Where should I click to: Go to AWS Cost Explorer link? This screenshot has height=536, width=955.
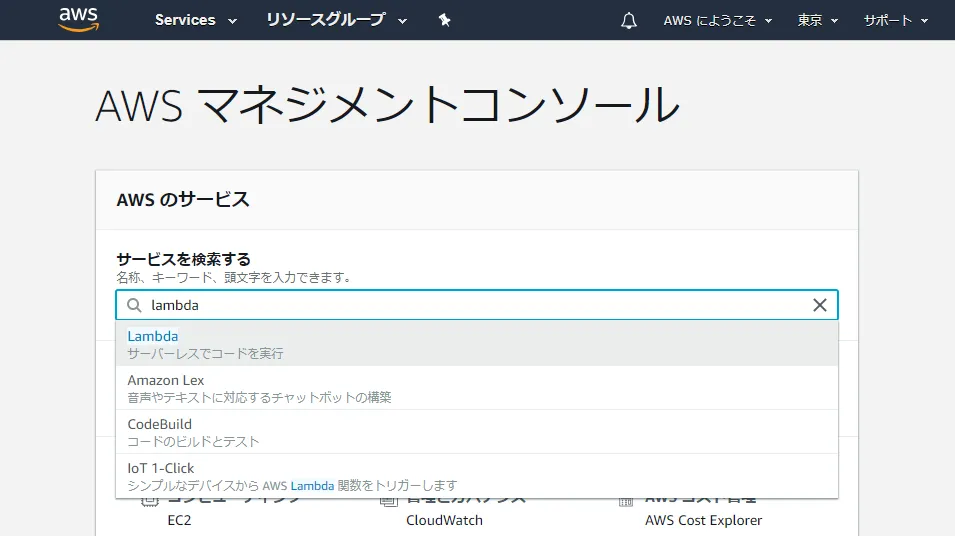703,520
